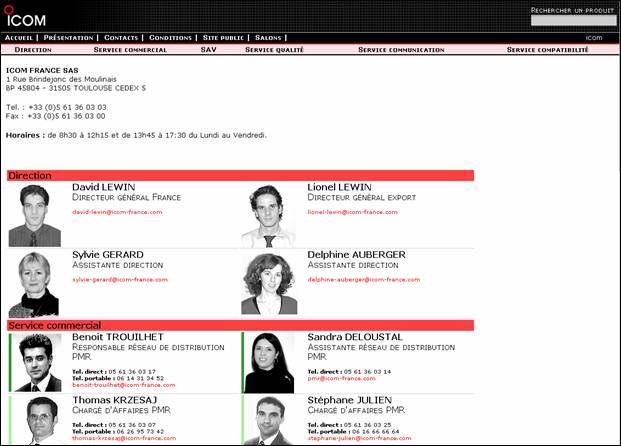621x446 pixels.
Task: Select the Service compatibilité submenu tab
Action: 547,50
